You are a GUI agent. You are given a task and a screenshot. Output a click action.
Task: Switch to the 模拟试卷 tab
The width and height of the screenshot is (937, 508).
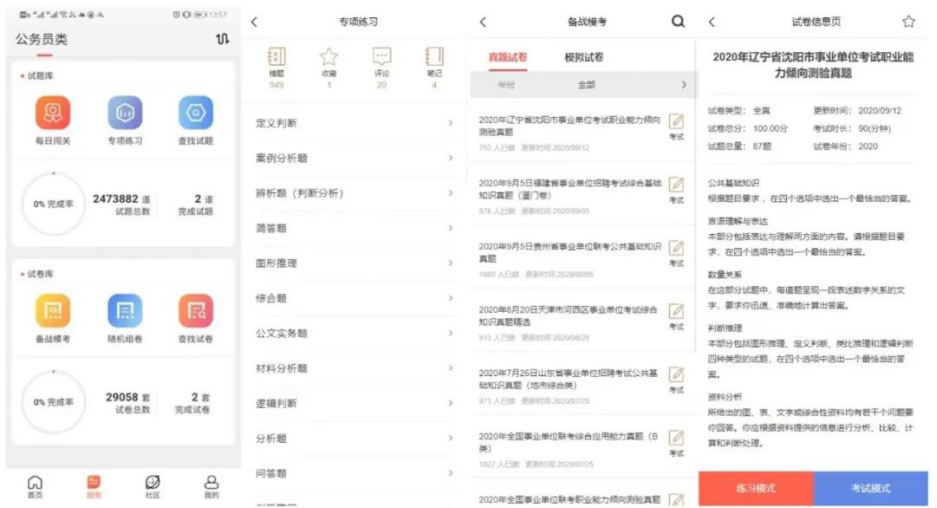pyautogui.click(x=584, y=58)
